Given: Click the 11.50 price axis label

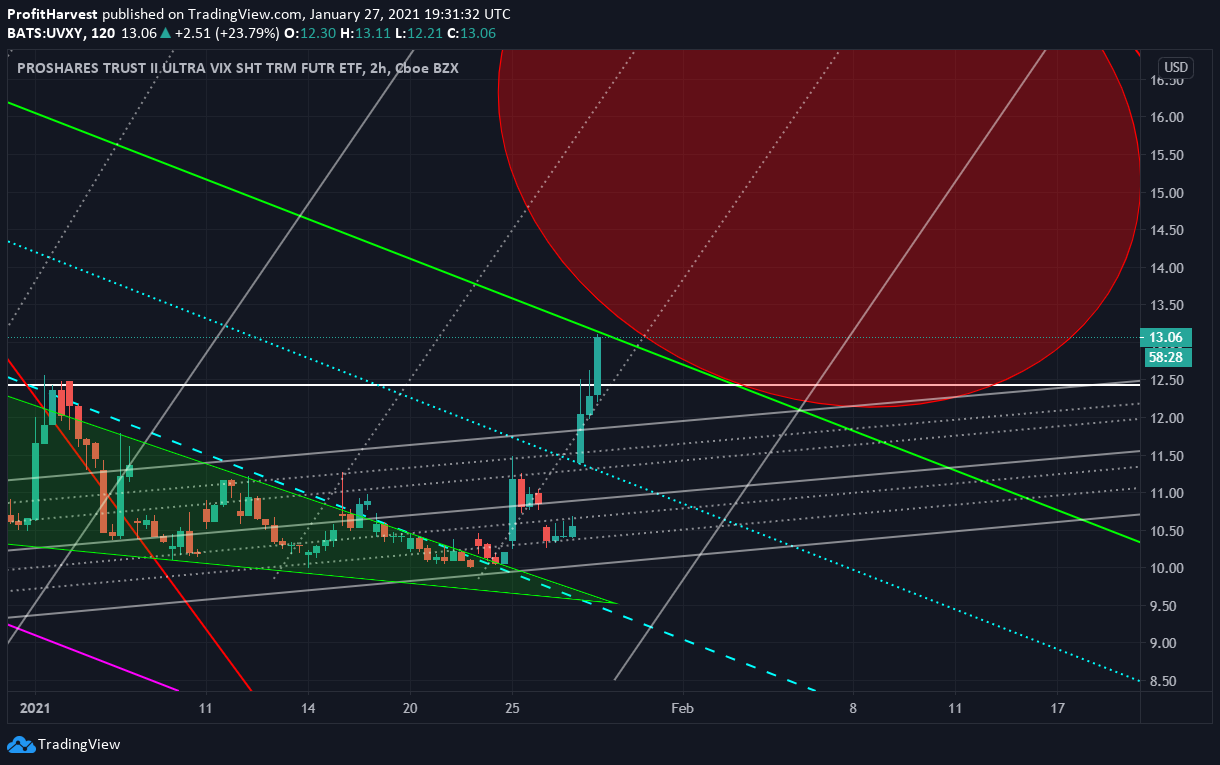Looking at the screenshot, I should point(1166,456).
